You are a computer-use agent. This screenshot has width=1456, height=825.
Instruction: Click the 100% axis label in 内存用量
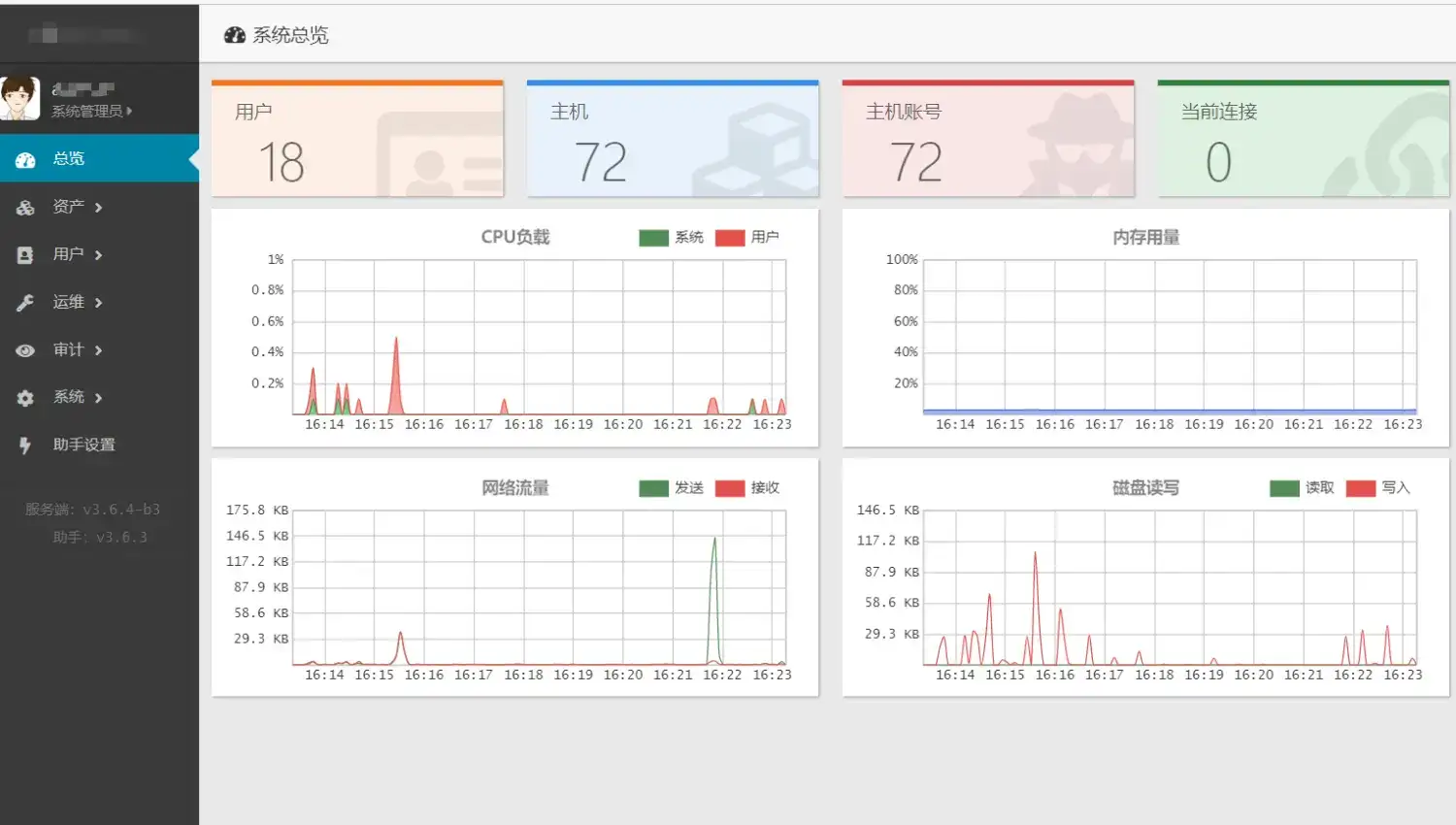[902, 259]
